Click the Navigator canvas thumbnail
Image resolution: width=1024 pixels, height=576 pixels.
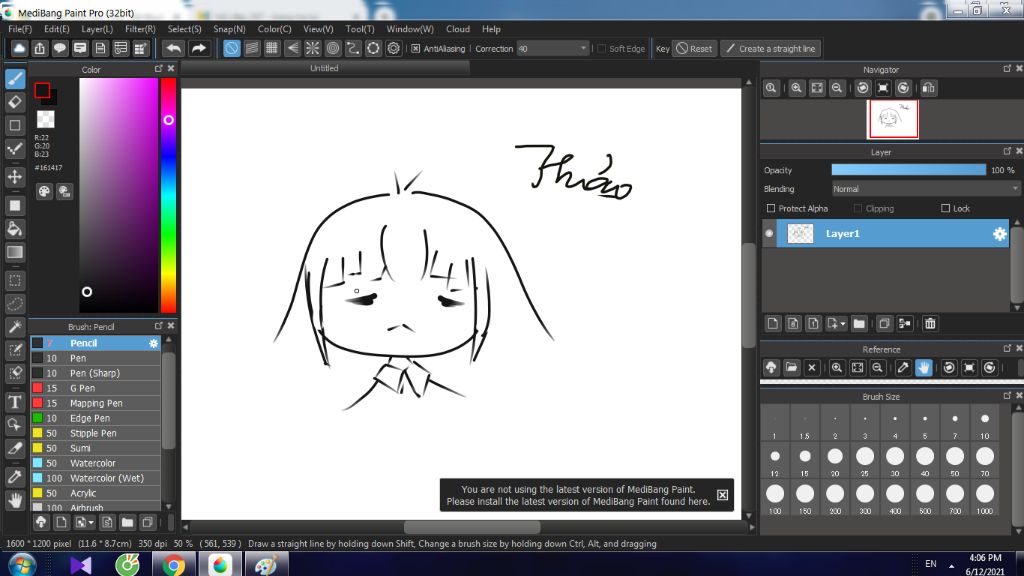(x=893, y=119)
